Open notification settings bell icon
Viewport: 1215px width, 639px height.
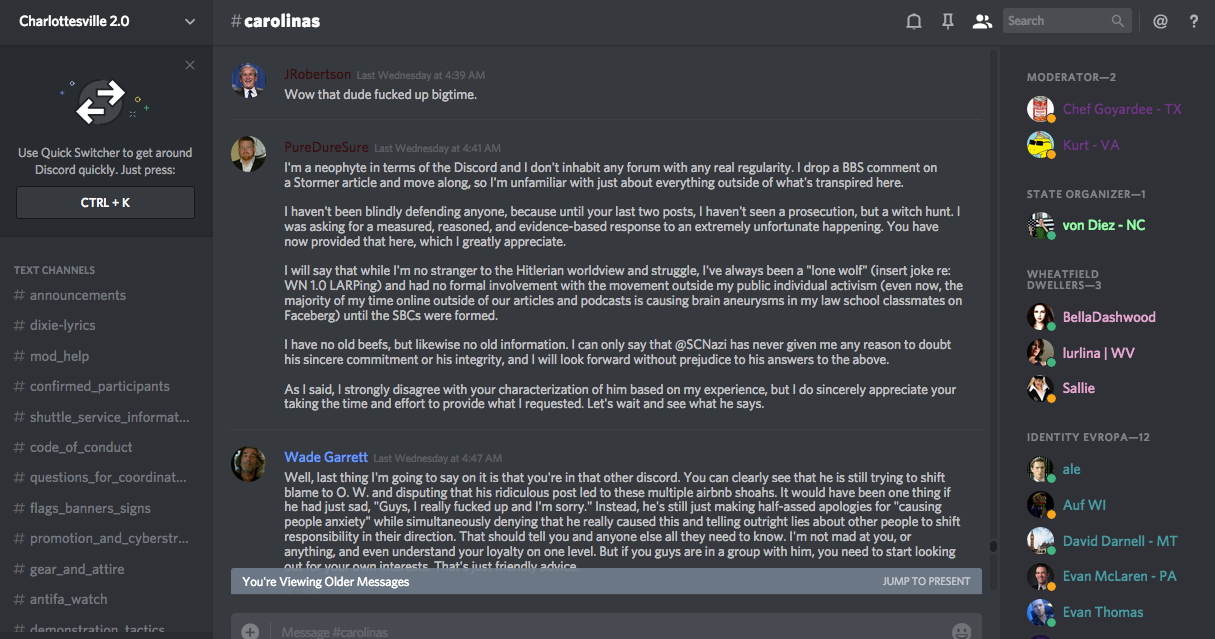point(913,21)
